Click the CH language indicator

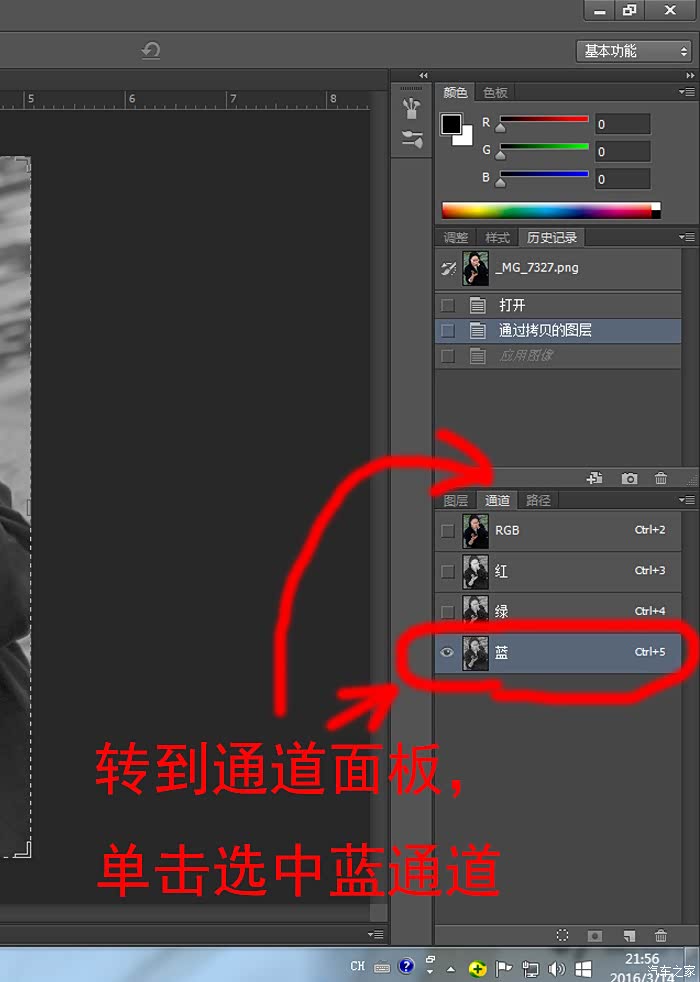[358, 966]
